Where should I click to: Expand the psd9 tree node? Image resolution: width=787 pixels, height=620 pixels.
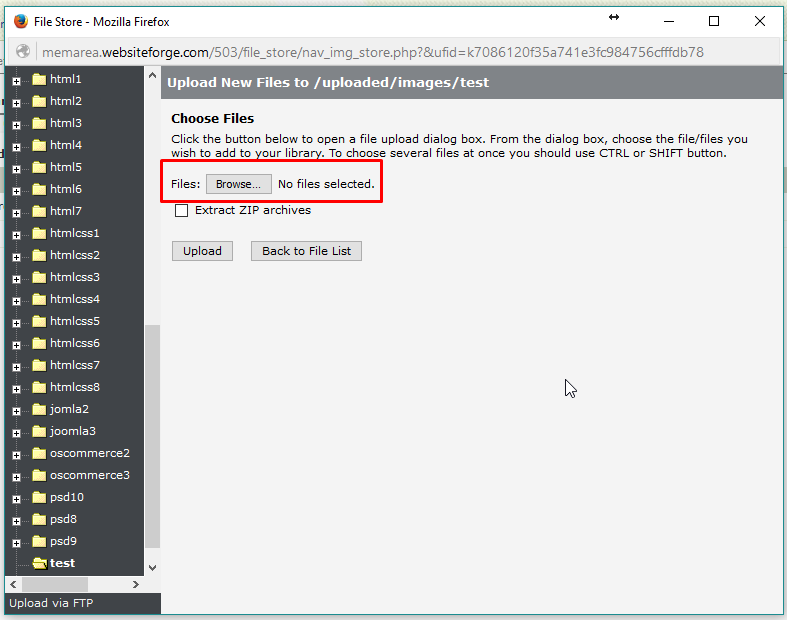click(x=17, y=544)
